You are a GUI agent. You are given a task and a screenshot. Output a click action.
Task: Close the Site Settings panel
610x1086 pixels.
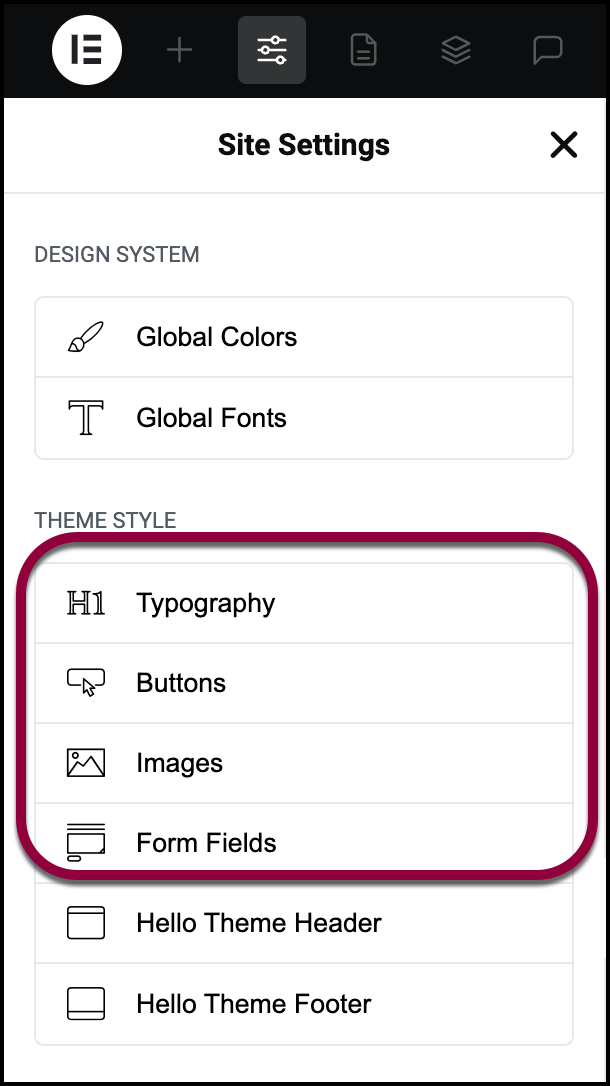(564, 145)
